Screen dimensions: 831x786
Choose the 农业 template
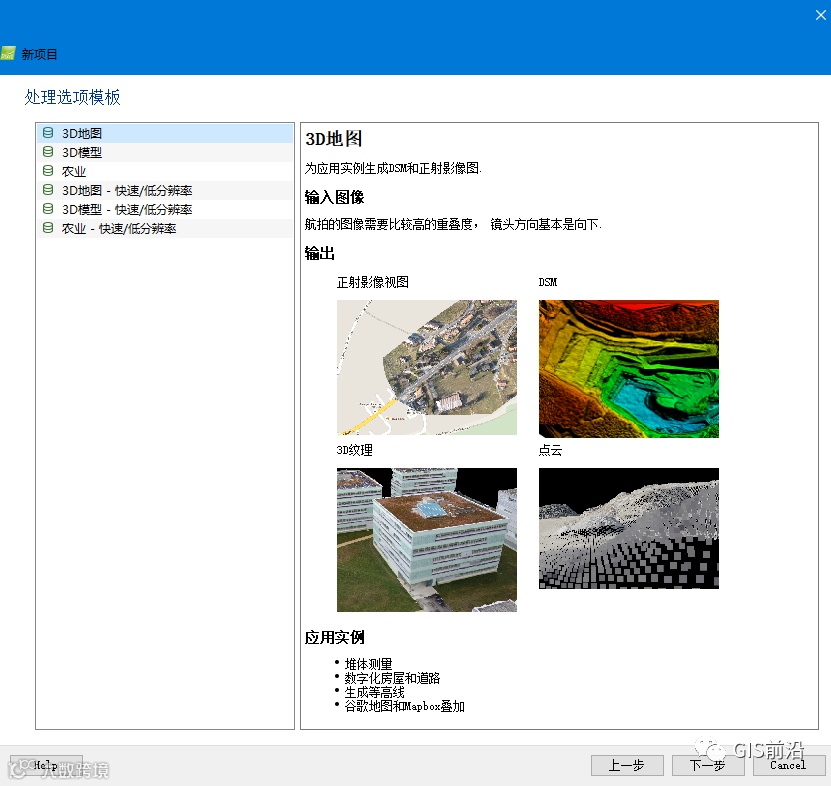(x=165, y=171)
